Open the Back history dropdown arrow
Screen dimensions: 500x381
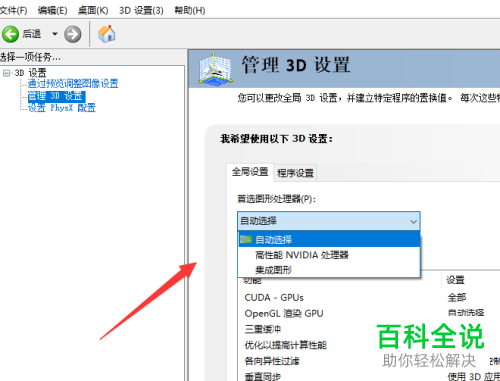pyautogui.click(x=55, y=34)
